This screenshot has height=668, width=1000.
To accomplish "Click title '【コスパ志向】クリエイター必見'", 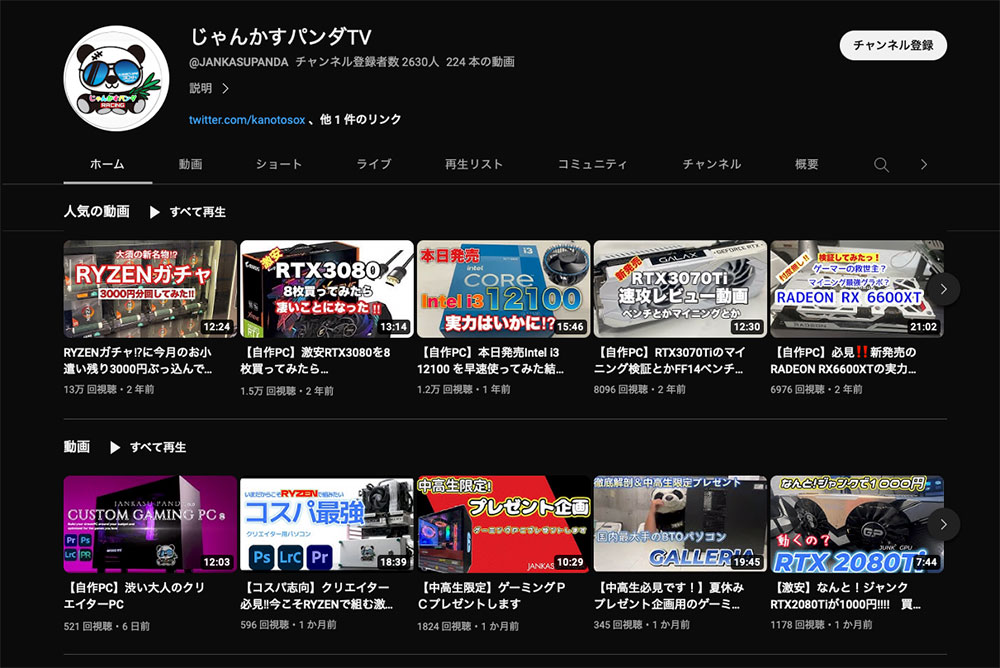I will tap(317, 596).
